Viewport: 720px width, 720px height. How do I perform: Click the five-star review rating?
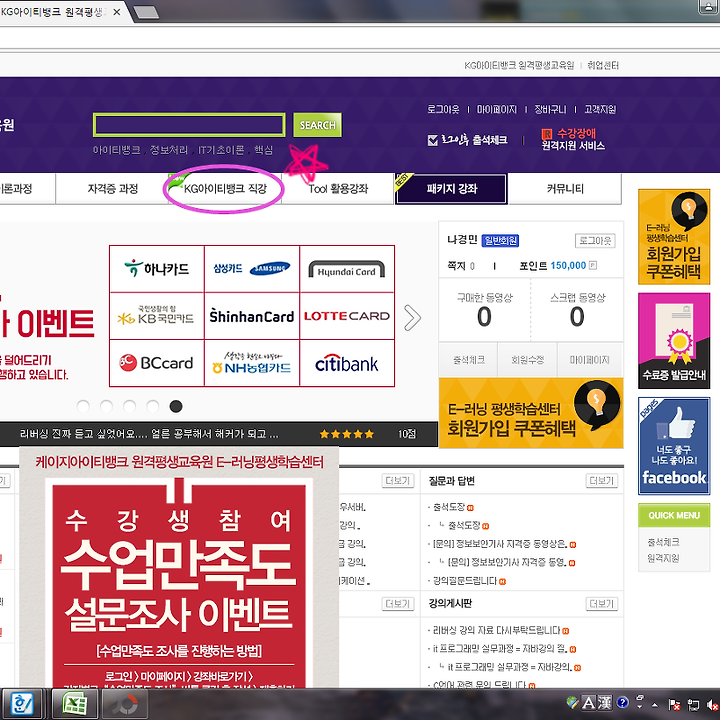[x=347, y=434]
